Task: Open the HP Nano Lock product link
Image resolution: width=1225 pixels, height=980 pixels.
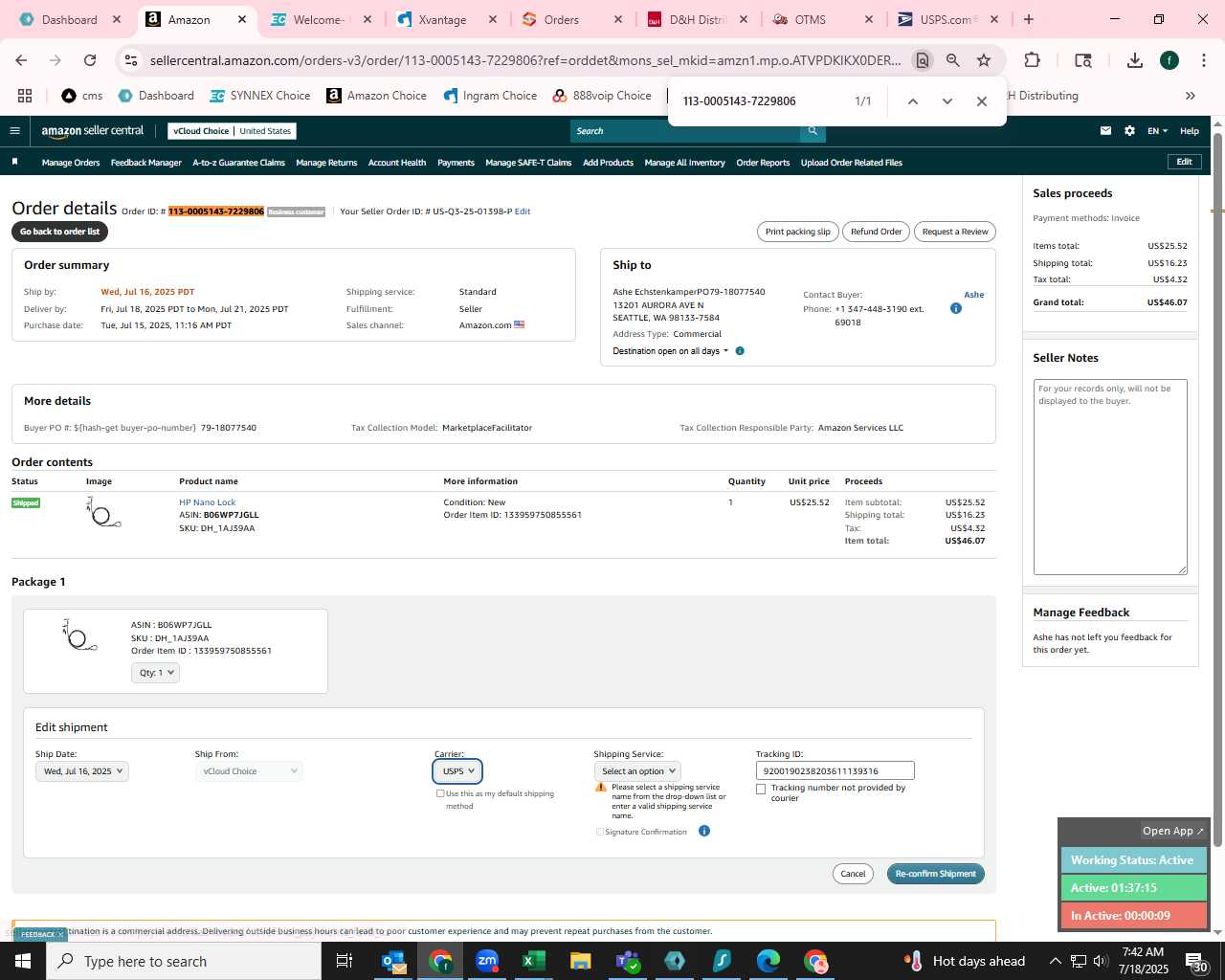Action: click(207, 502)
